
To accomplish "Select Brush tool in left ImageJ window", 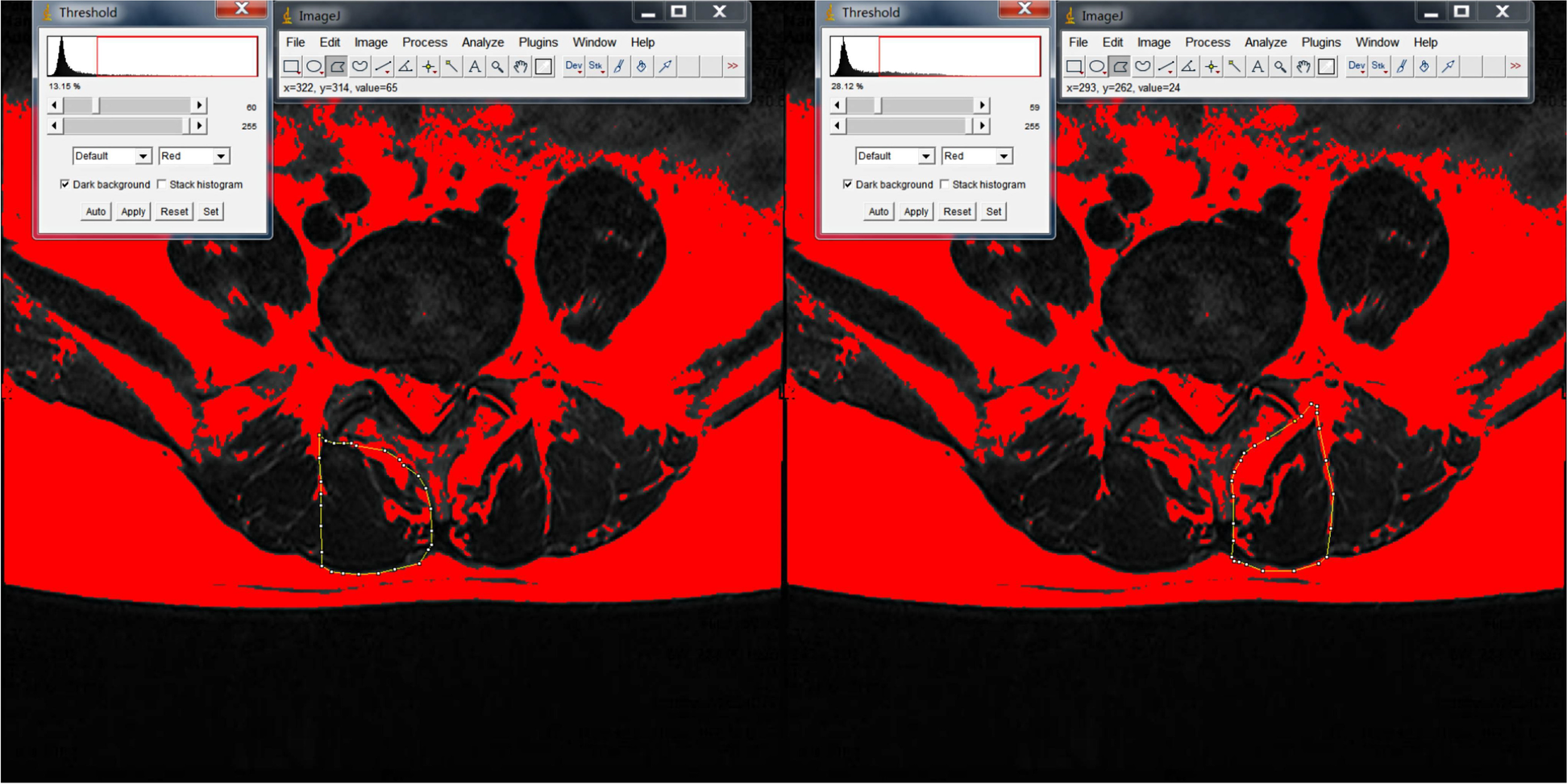I will click(x=620, y=67).
